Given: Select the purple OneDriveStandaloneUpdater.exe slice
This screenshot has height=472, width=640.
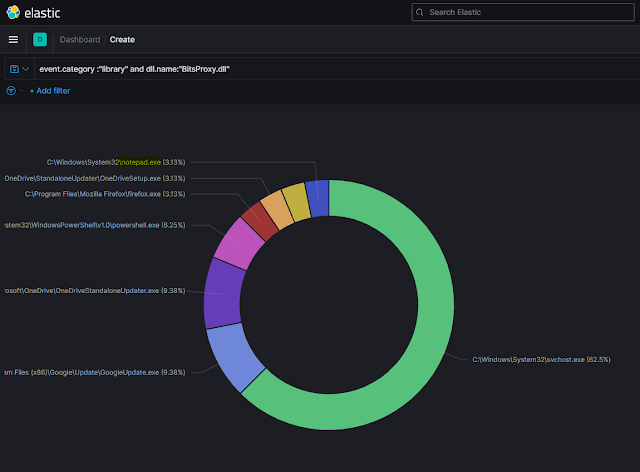Looking at the screenshot, I should click(x=220, y=294).
